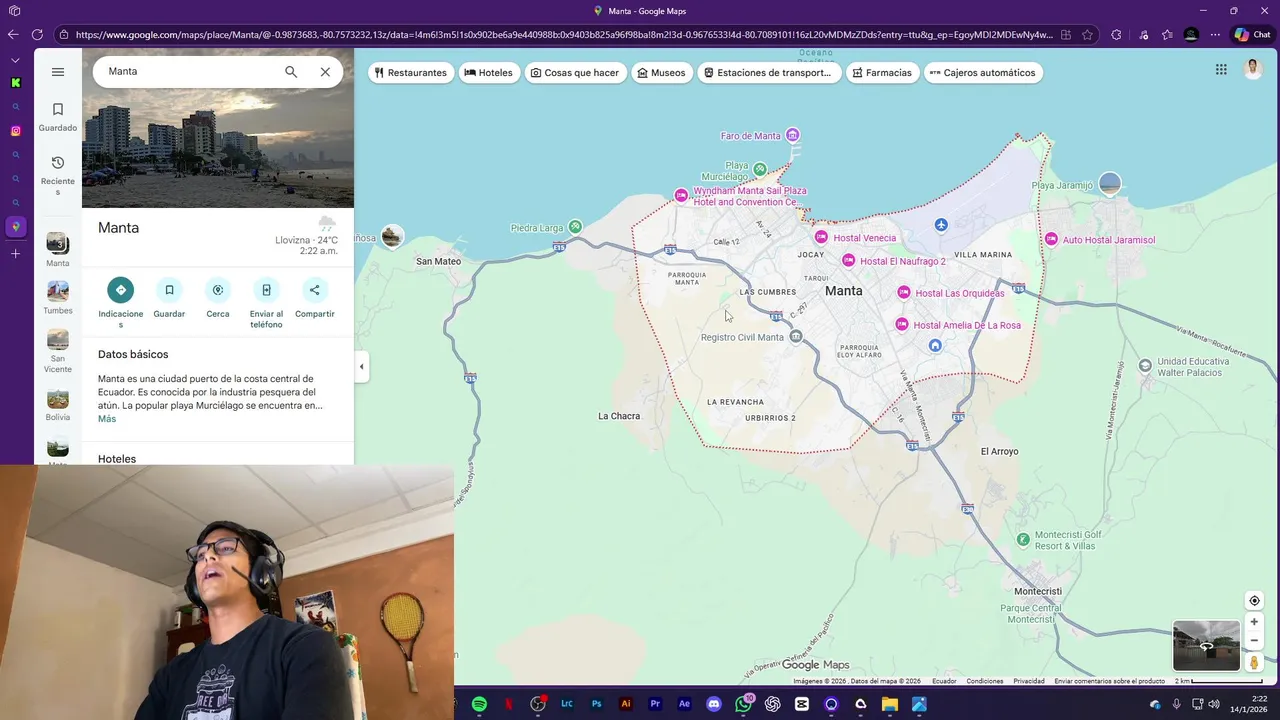The width and height of the screenshot is (1280, 720).
Task: Click the Condiciones footer link
Action: point(985,681)
